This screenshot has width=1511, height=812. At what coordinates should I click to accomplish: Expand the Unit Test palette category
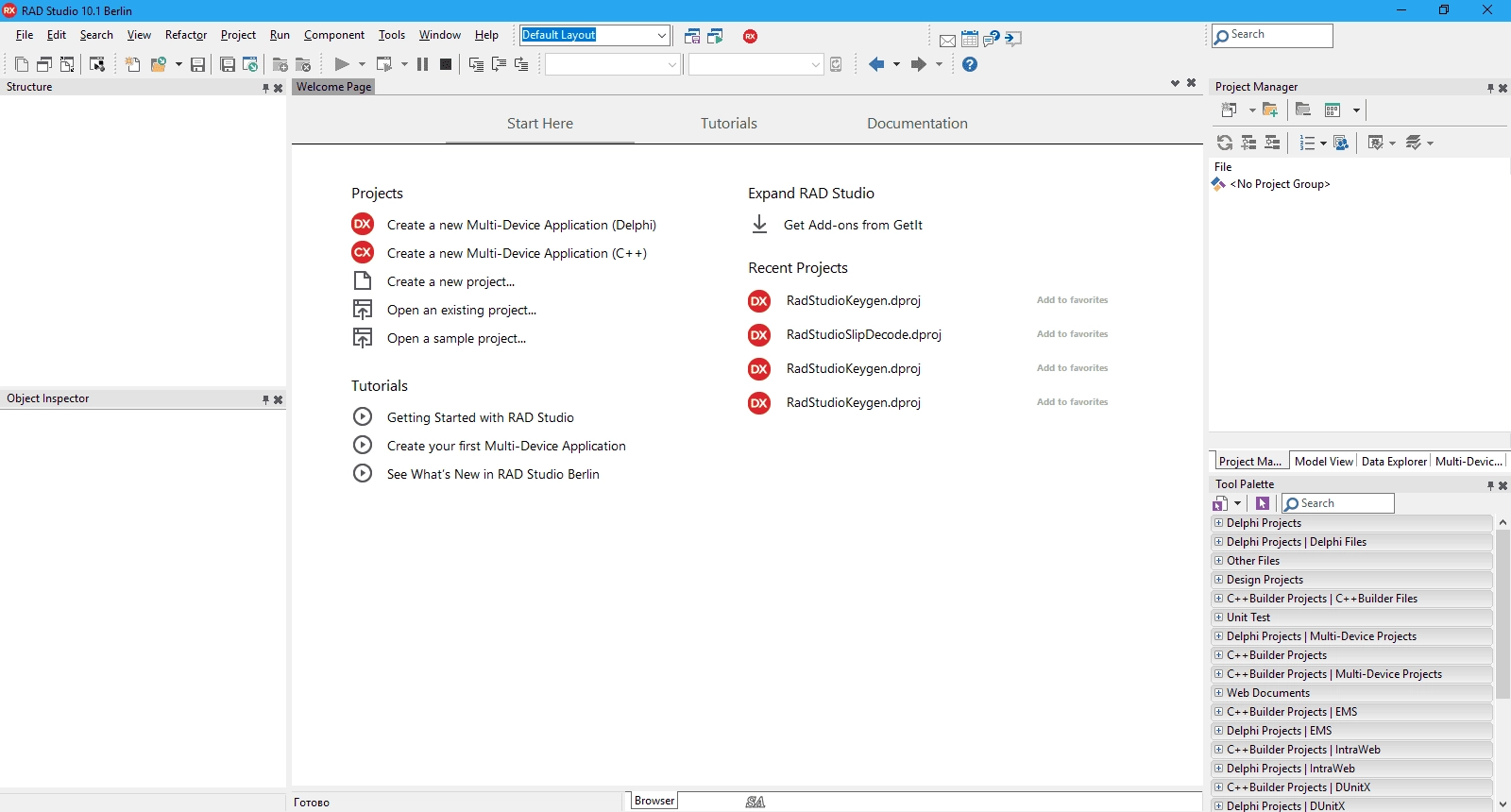[x=1218, y=617]
